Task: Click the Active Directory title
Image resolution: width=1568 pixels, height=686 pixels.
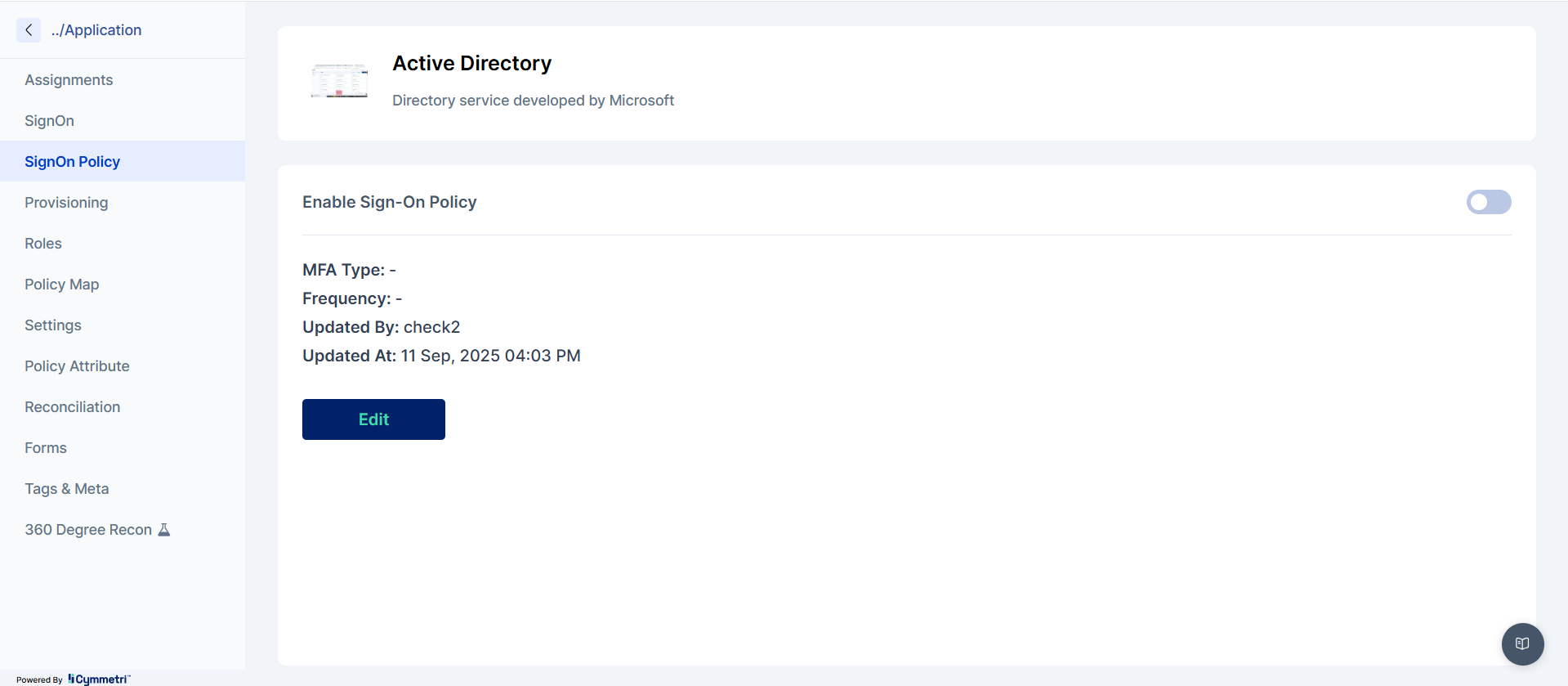Action: coord(471,63)
